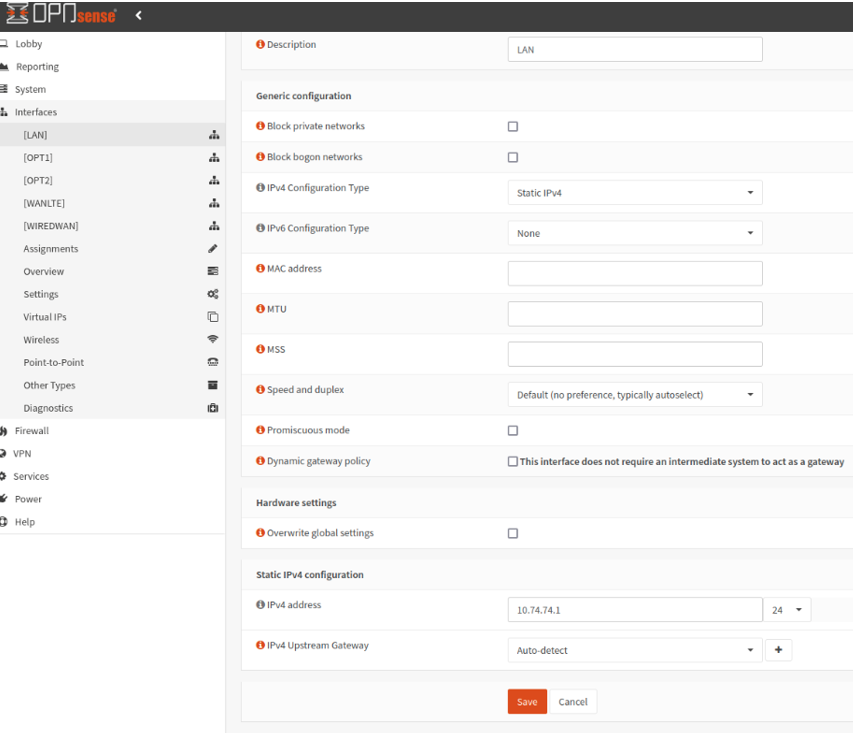853x733 pixels.
Task: Show help for Block bogon networks
Action: coord(261,157)
